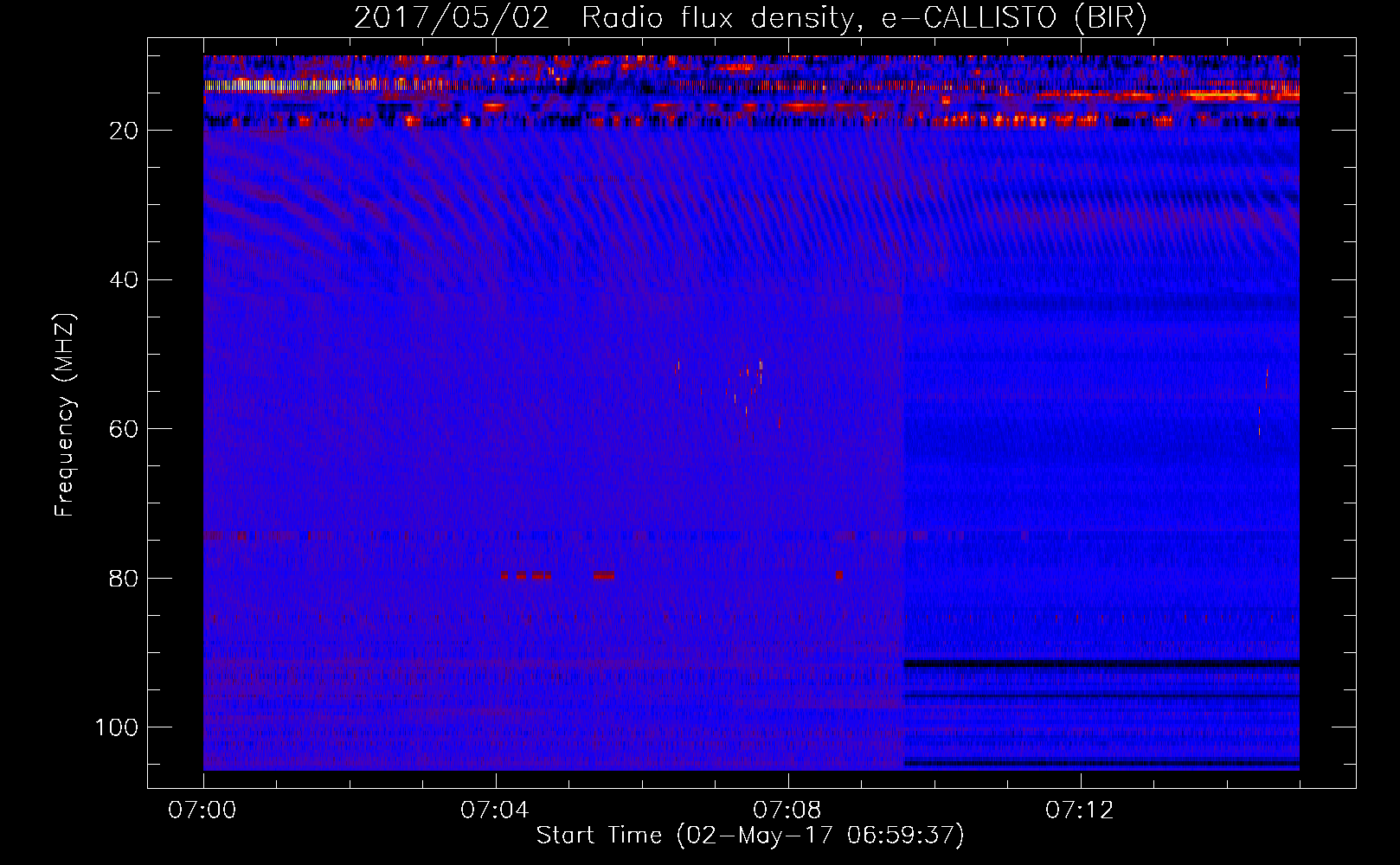Click the '07:00' time tick label
The width and height of the screenshot is (1400, 865).
tap(202, 811)
